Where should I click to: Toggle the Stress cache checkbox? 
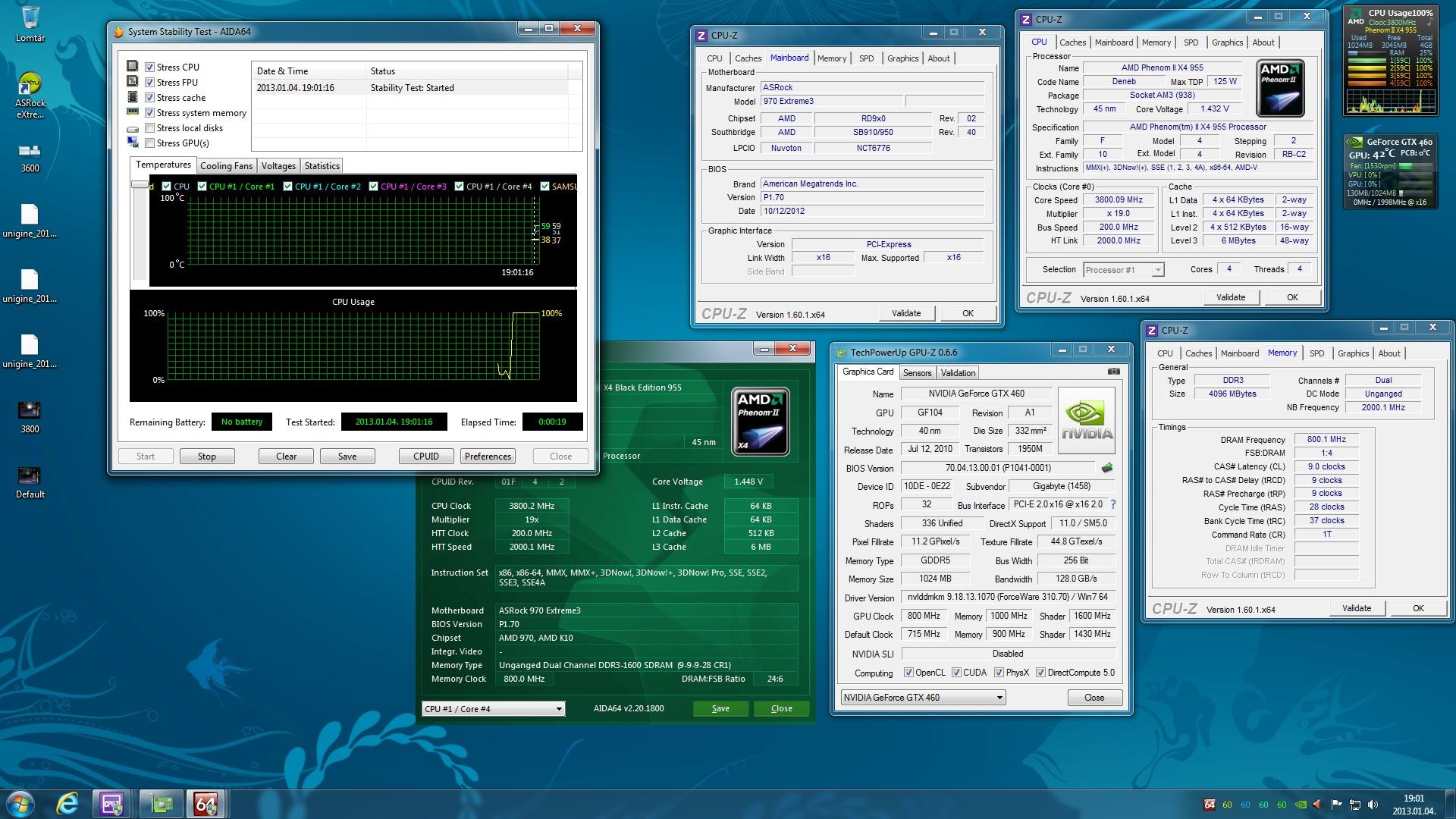pyautogui.click(x=150, y=97)
